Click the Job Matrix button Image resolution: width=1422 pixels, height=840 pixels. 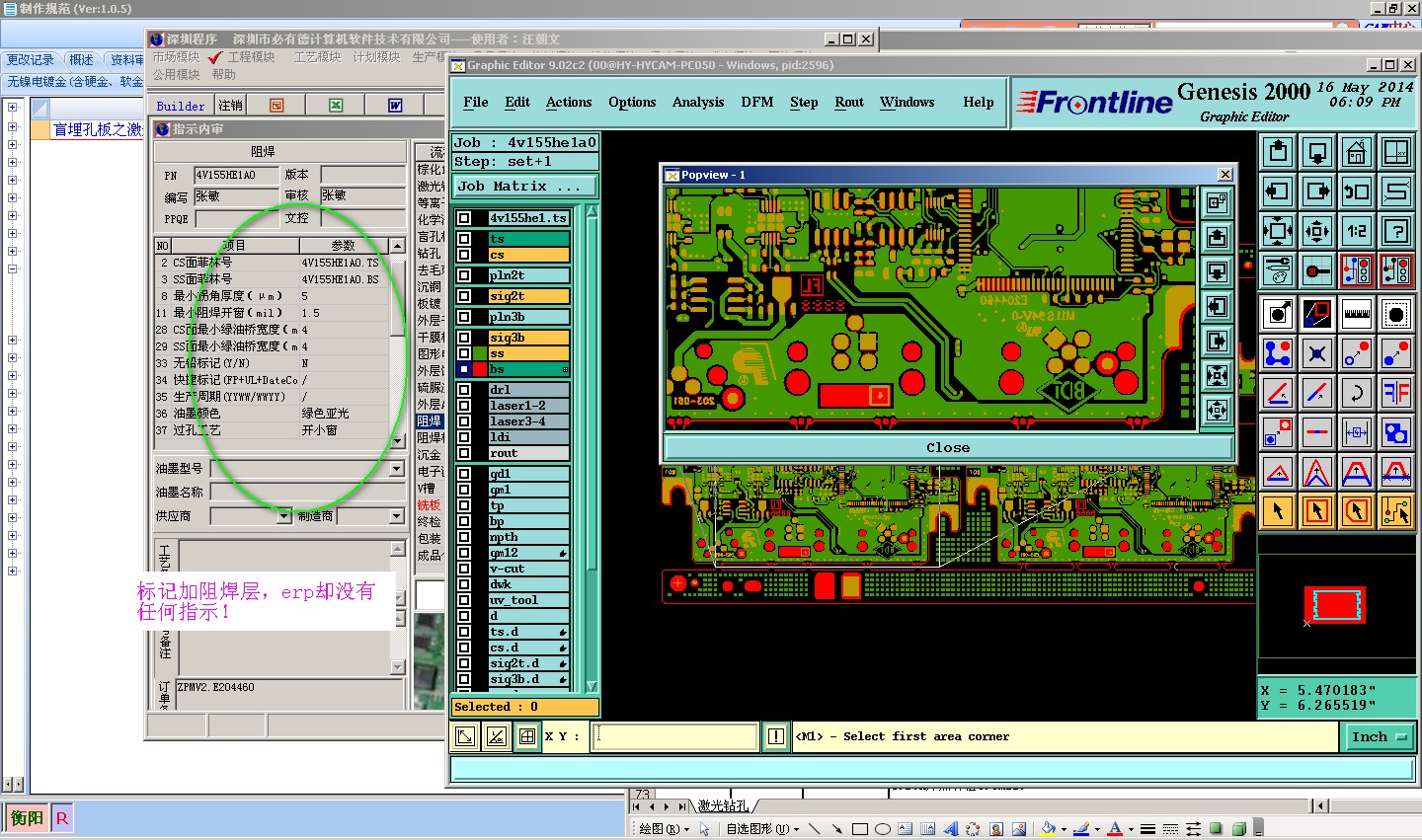pos(525,186)
